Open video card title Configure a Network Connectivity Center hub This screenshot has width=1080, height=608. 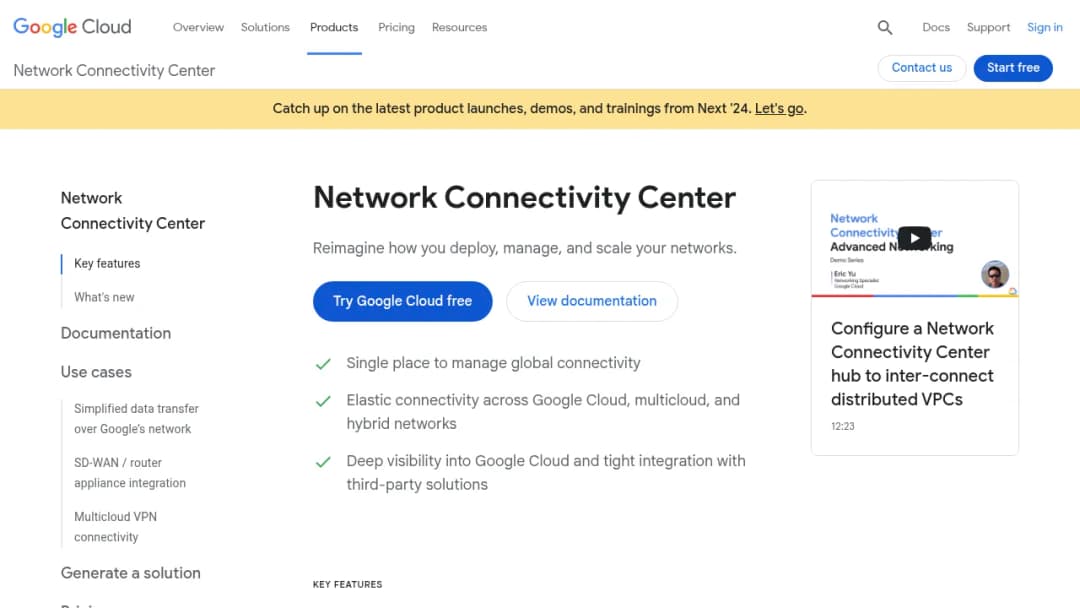pyautogui.click(x=912, y=364)
